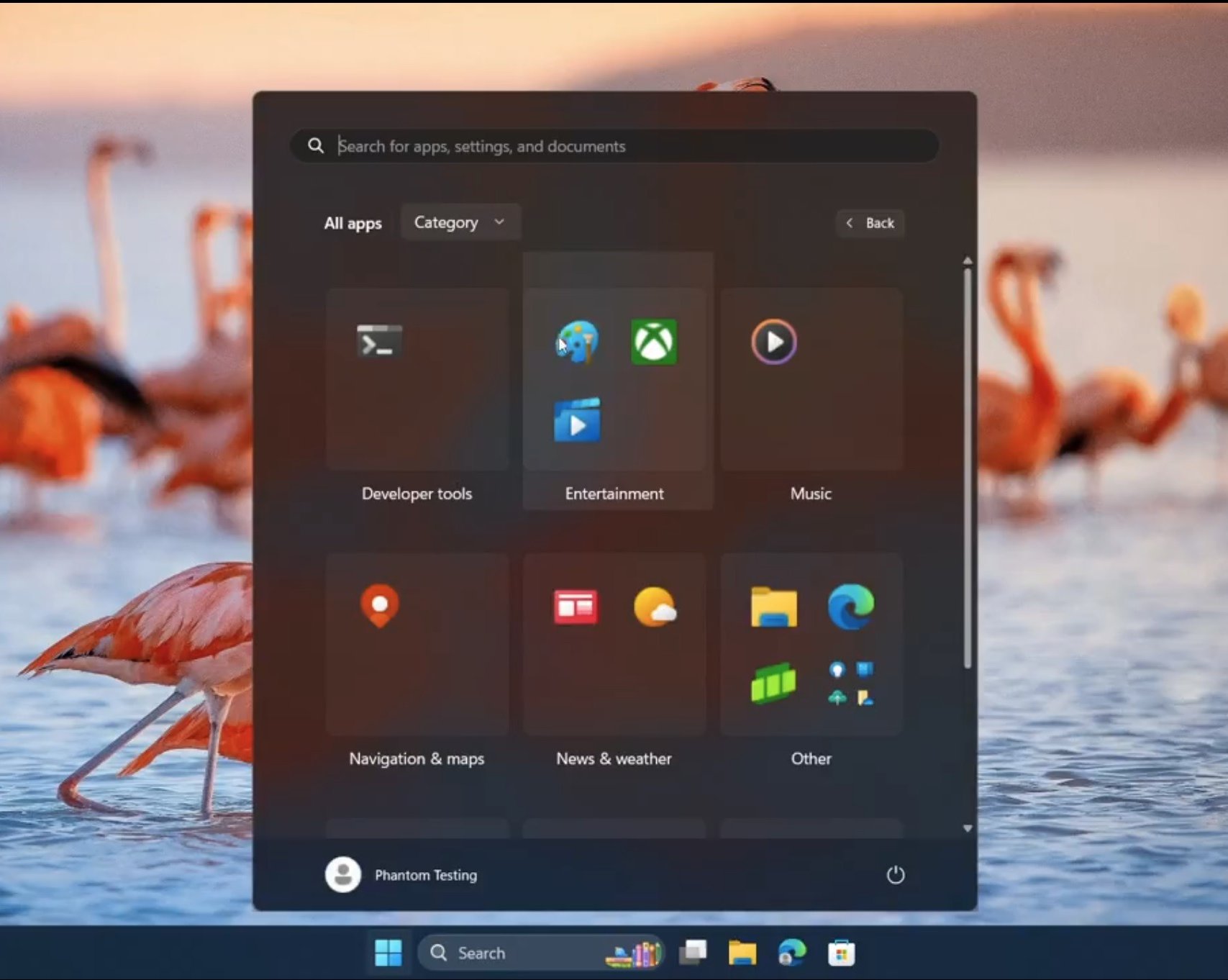Screen dimensions: 1228x980
Task: Click the News & weather label
Action: tap(614, 758)
